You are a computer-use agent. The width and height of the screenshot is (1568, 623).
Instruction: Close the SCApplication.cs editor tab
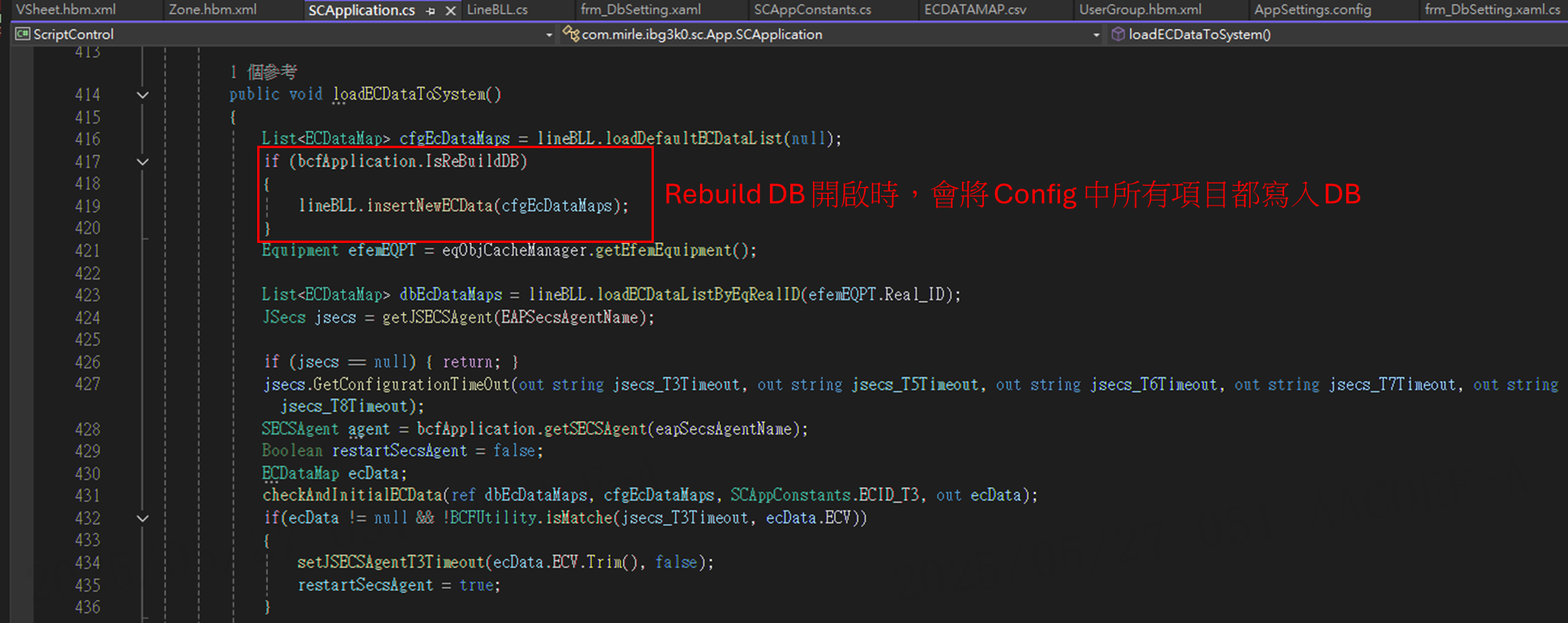pyautogui.click(x=451, y=11)
